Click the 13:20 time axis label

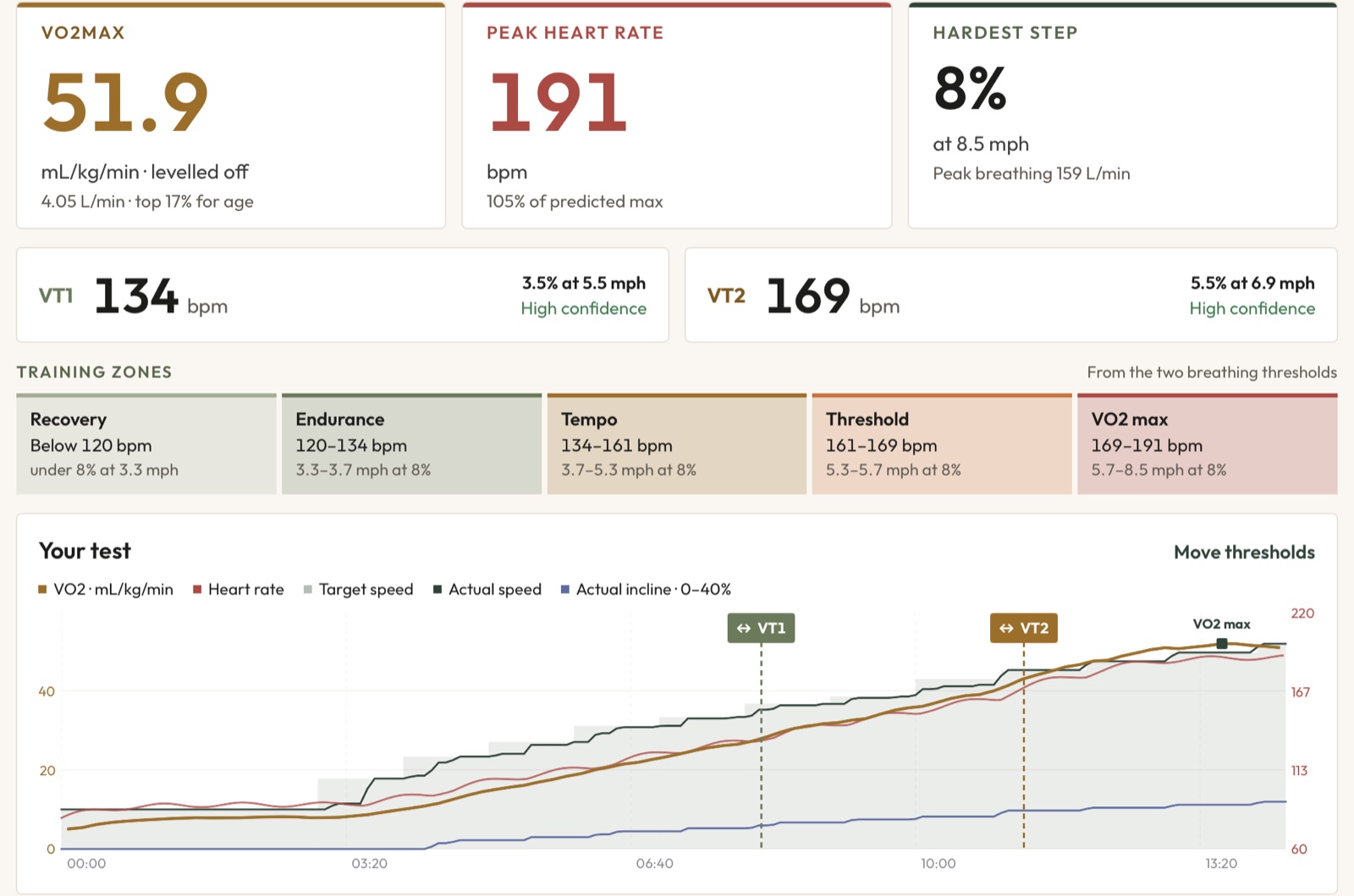pyautogui.click(x=1221, y=864)
